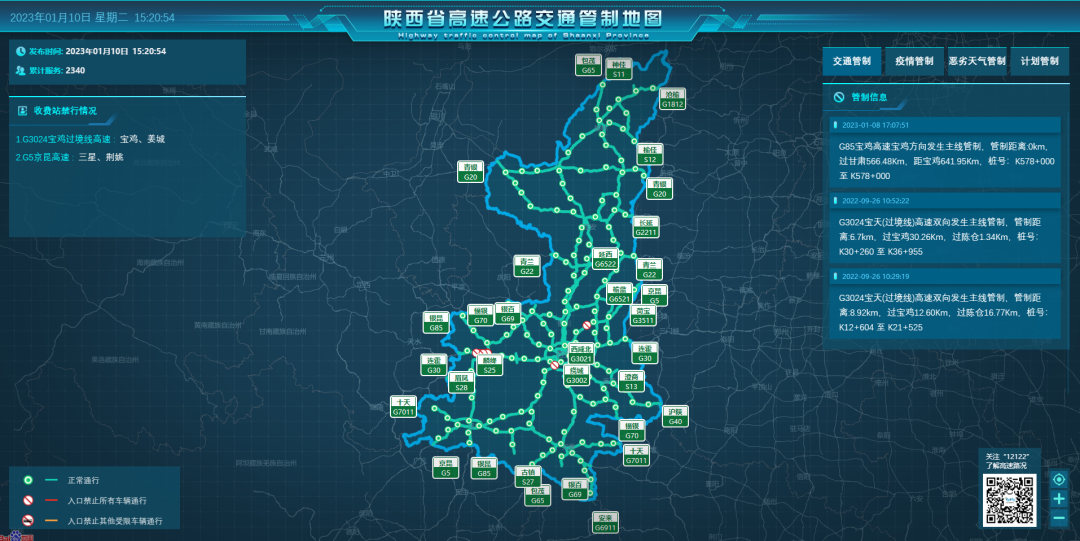
Task: Zoom out with the minus button
Action: click(1059, 518)
